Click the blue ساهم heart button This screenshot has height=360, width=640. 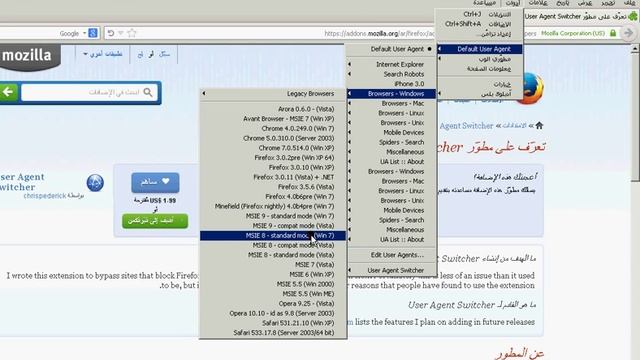coord(155,182)
